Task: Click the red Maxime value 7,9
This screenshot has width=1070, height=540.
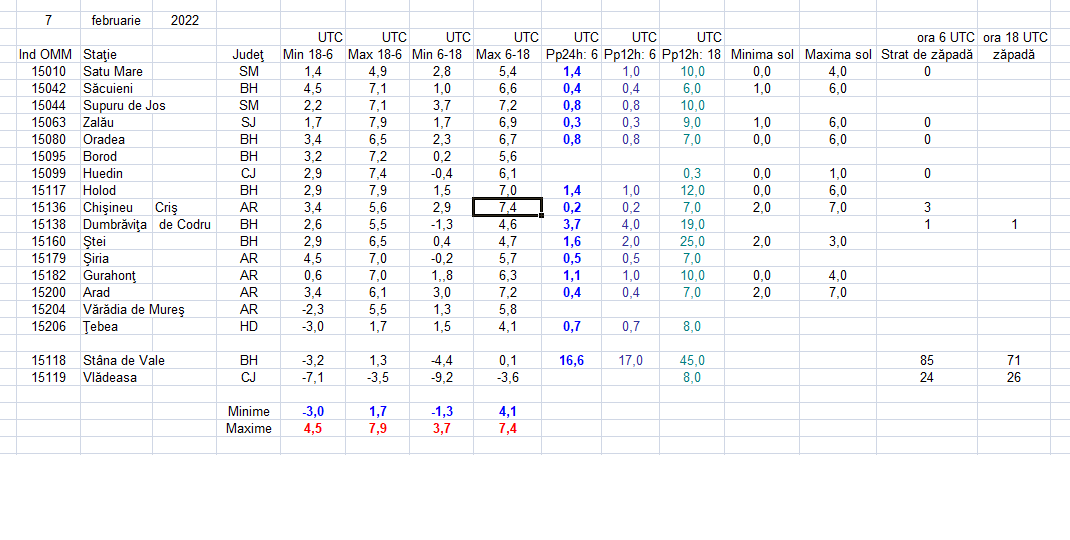Action: [377, 429]
